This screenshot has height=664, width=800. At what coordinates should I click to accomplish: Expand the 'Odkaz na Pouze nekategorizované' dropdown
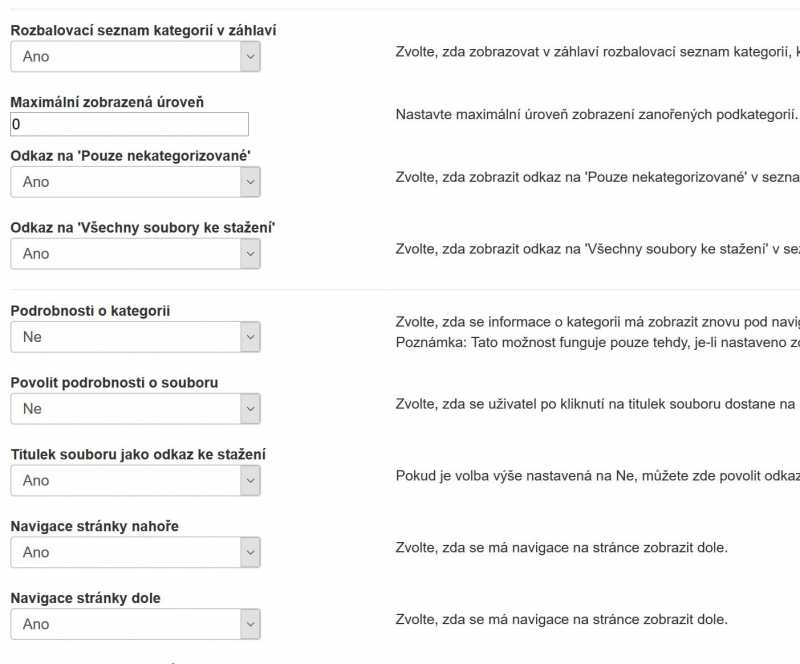(135, 182)
